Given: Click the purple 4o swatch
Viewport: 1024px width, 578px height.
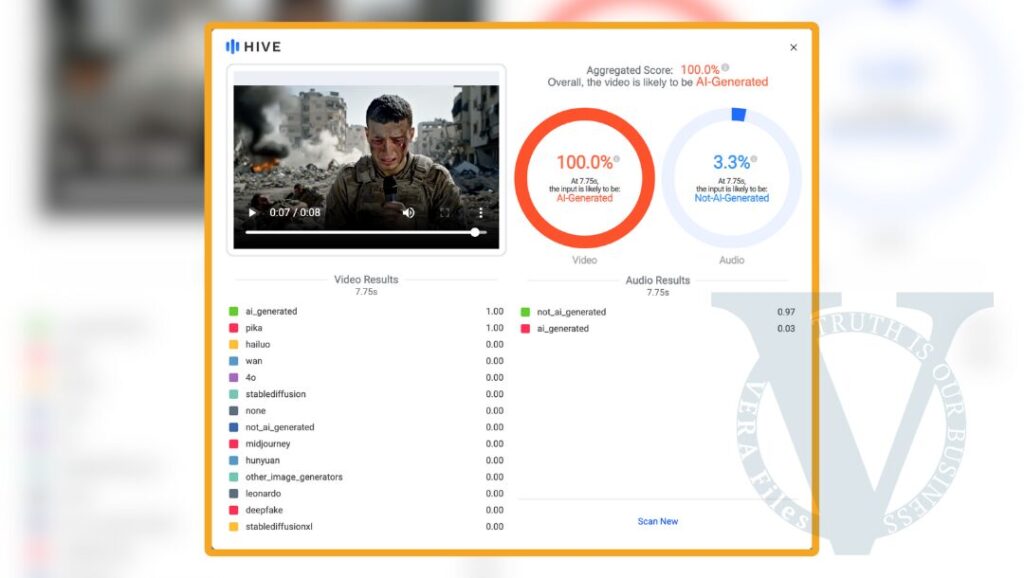Looking at the screenshot, I should pos(233,377).
